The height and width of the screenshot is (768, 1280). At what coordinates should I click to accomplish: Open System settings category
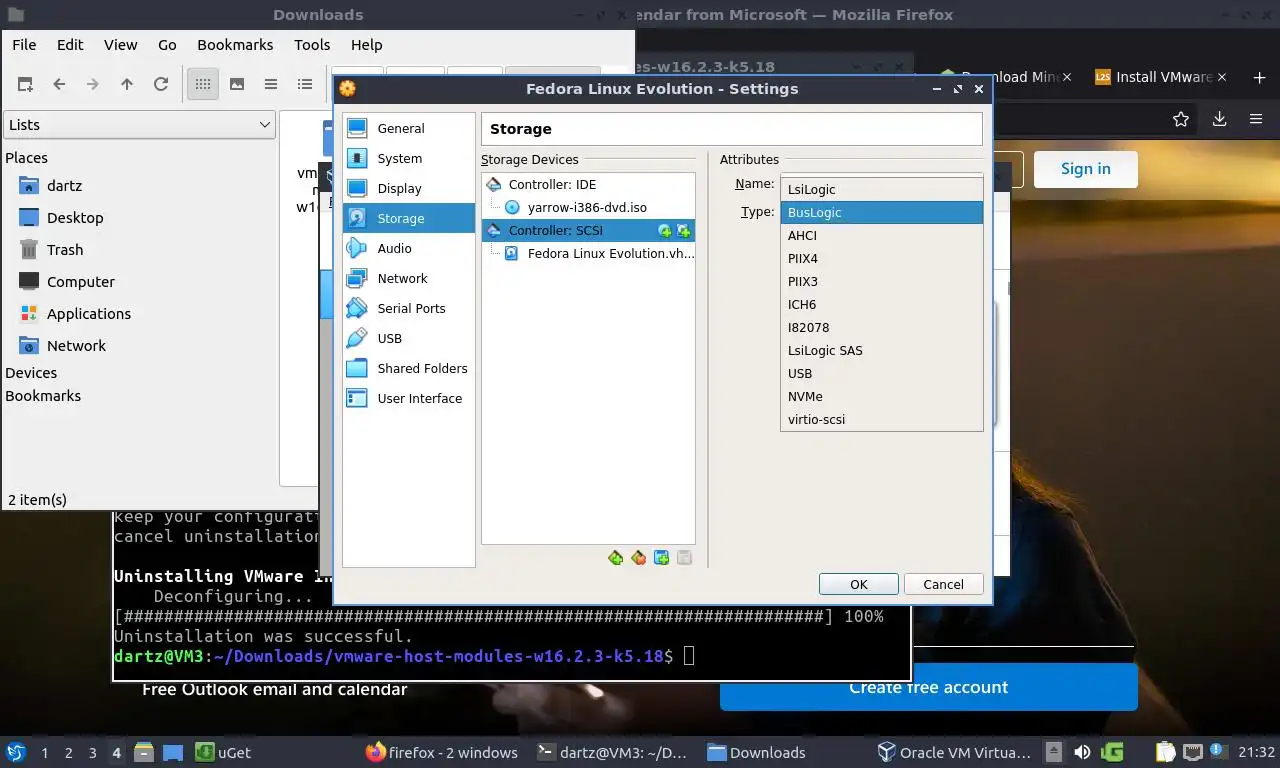pos(409,158)
